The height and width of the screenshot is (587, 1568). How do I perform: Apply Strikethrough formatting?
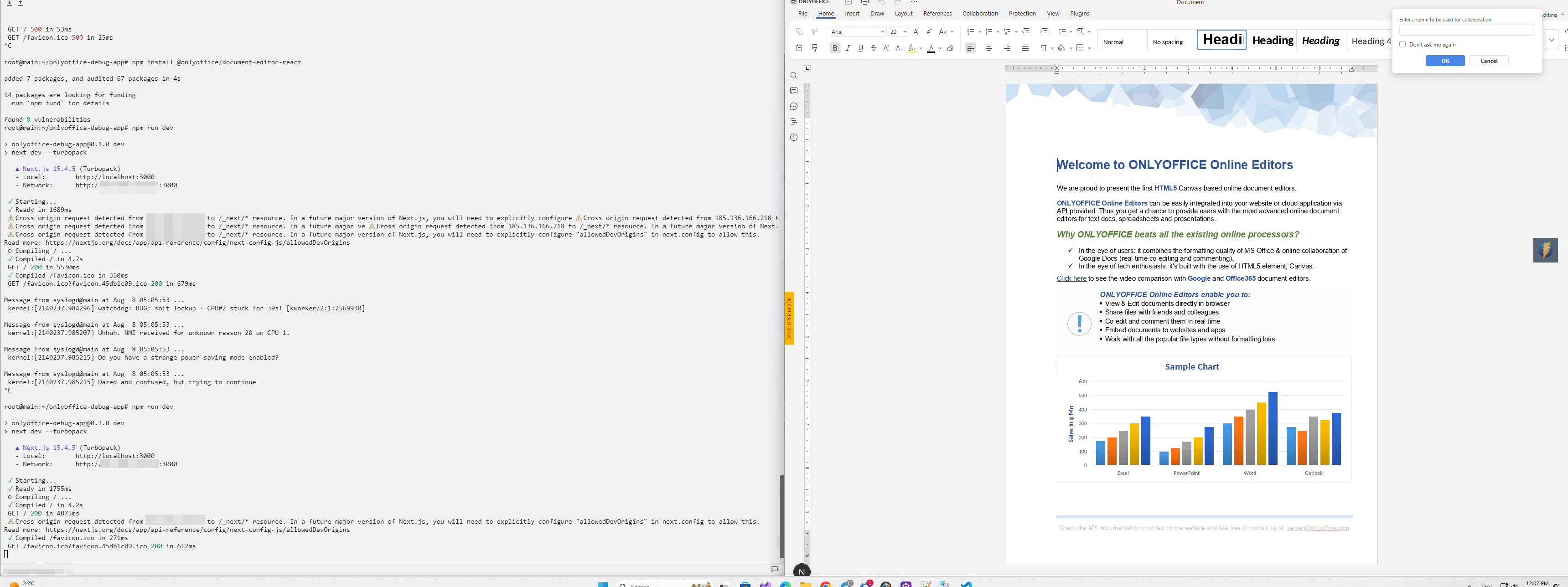pos(874,48)
